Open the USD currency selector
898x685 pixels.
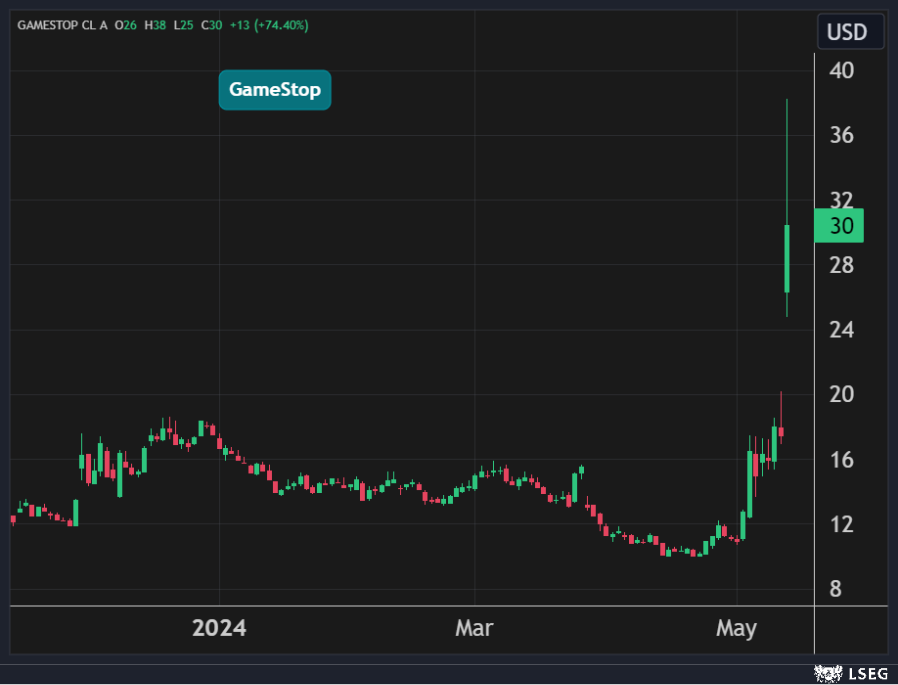coord(846,32)
